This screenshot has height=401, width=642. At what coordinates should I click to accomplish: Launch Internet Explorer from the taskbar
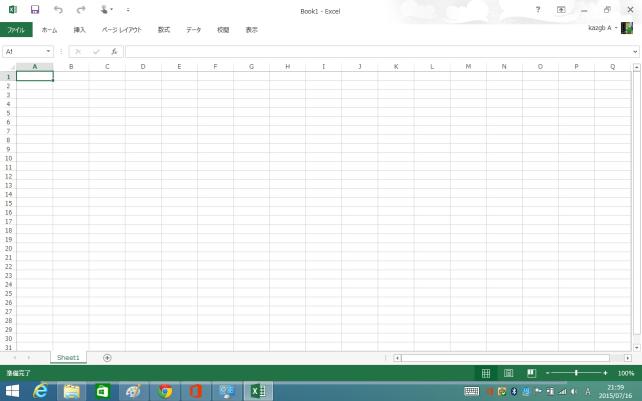click(40, 392)
